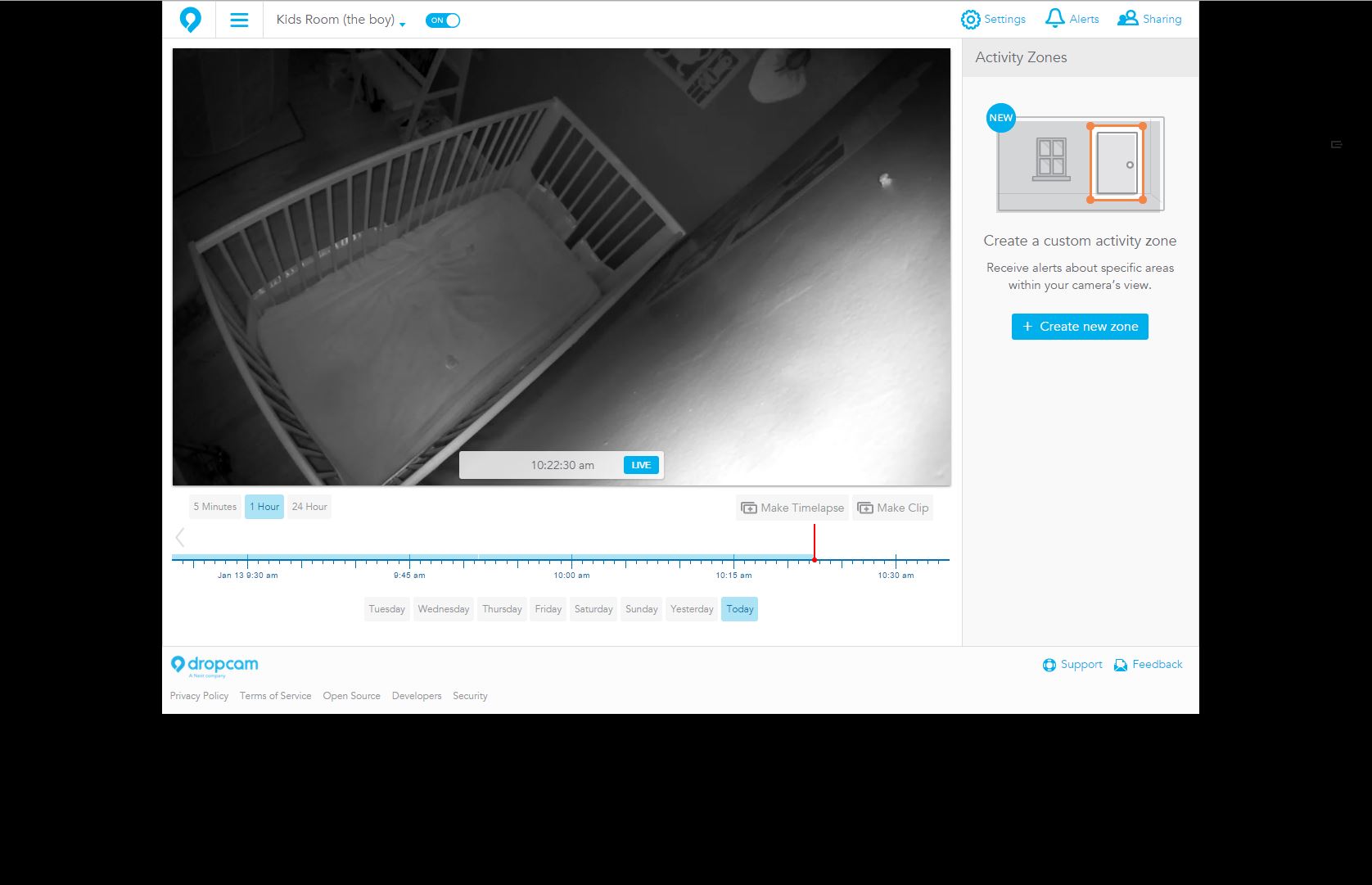Click the Make Timelapse button label
The width and height of the screenshot is (1372, 885).
pos(802,508)
